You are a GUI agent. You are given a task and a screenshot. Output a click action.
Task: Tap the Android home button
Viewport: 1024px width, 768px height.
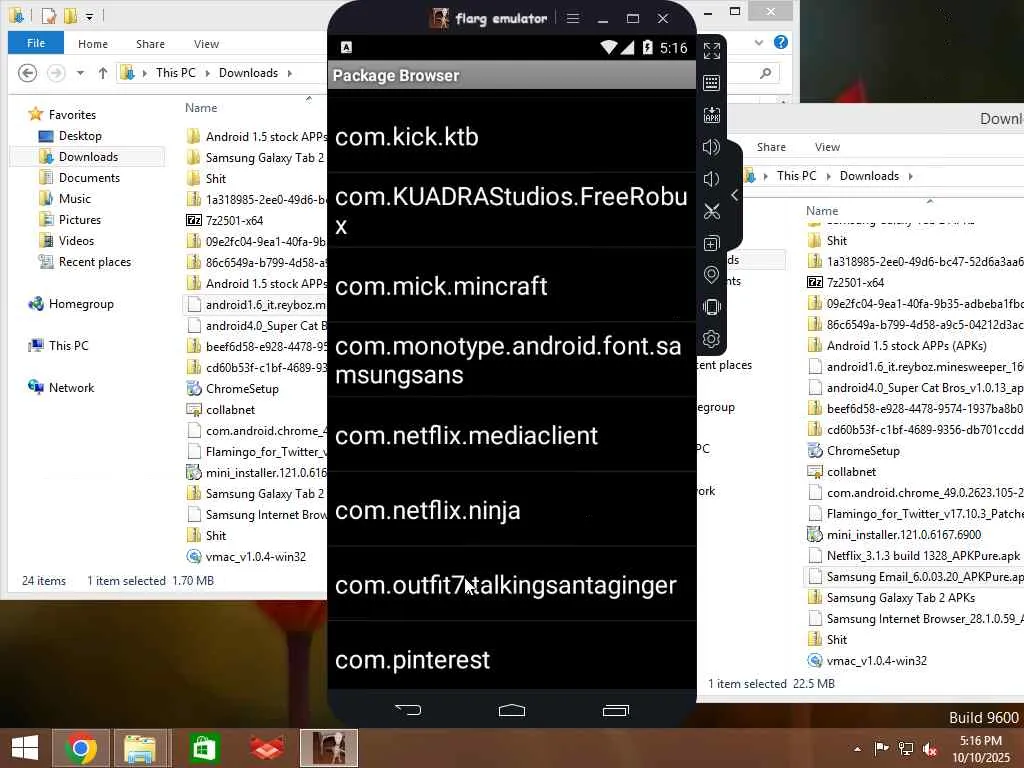(x=512, y=710)
